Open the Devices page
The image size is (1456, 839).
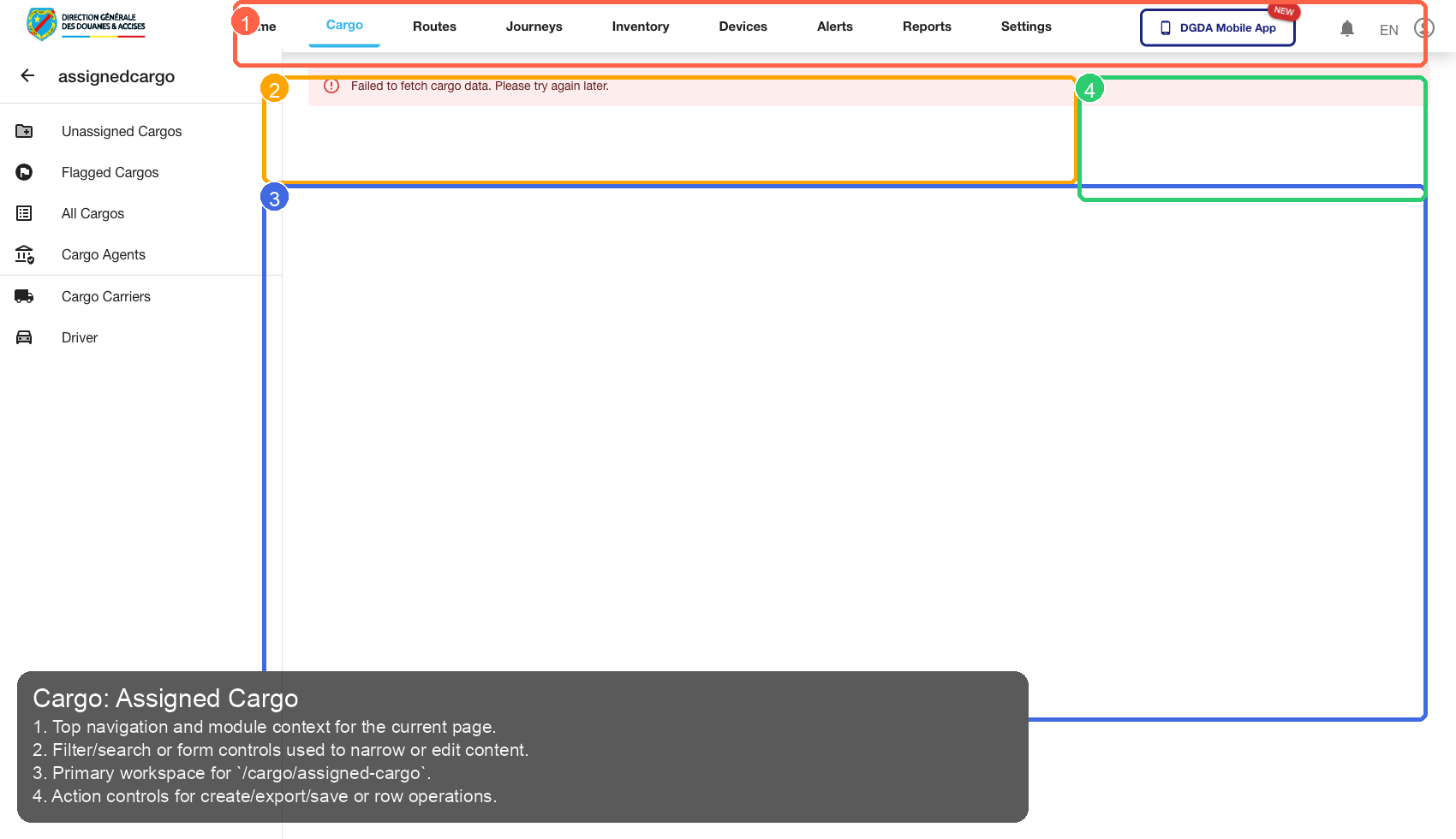tap(743, 26)
